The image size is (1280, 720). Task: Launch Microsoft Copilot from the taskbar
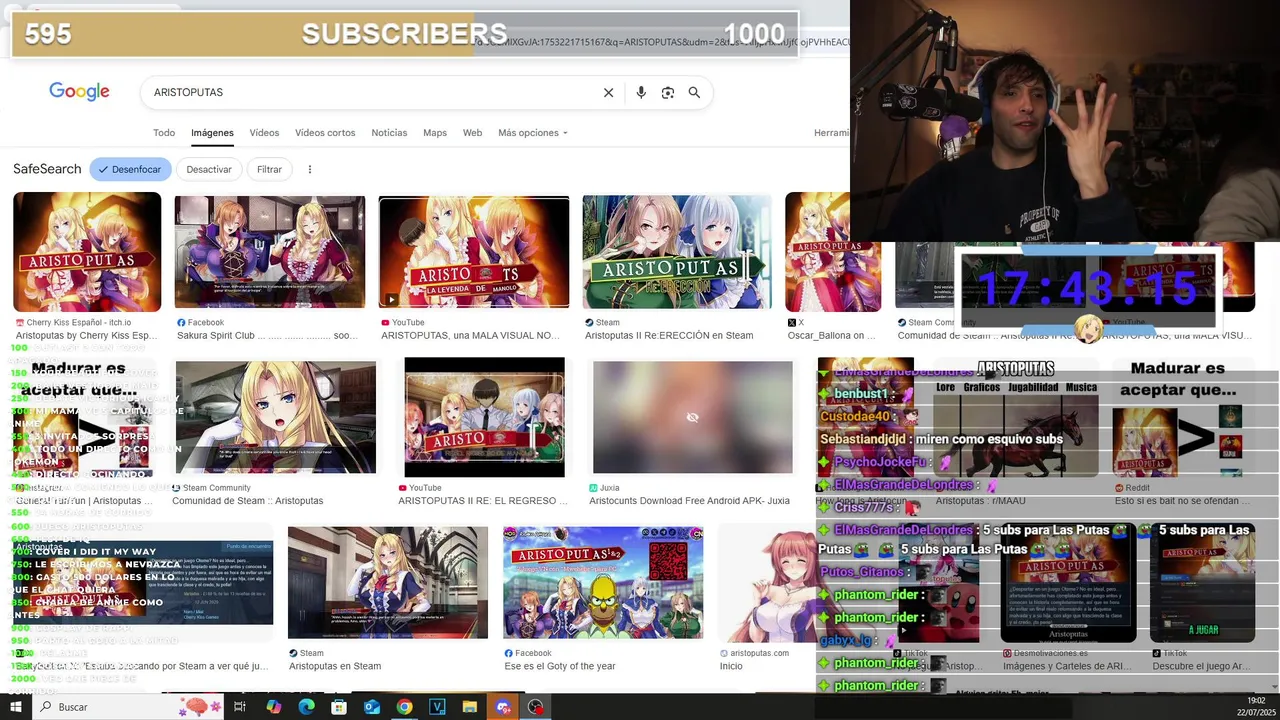click(x=273, y=707)
